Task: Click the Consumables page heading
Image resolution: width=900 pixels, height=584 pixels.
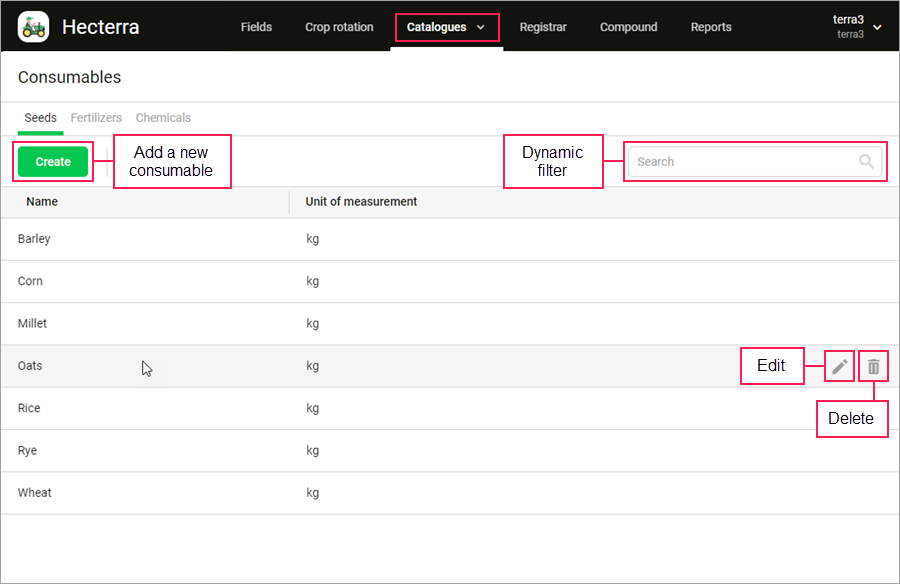Action: click(69, 77)
